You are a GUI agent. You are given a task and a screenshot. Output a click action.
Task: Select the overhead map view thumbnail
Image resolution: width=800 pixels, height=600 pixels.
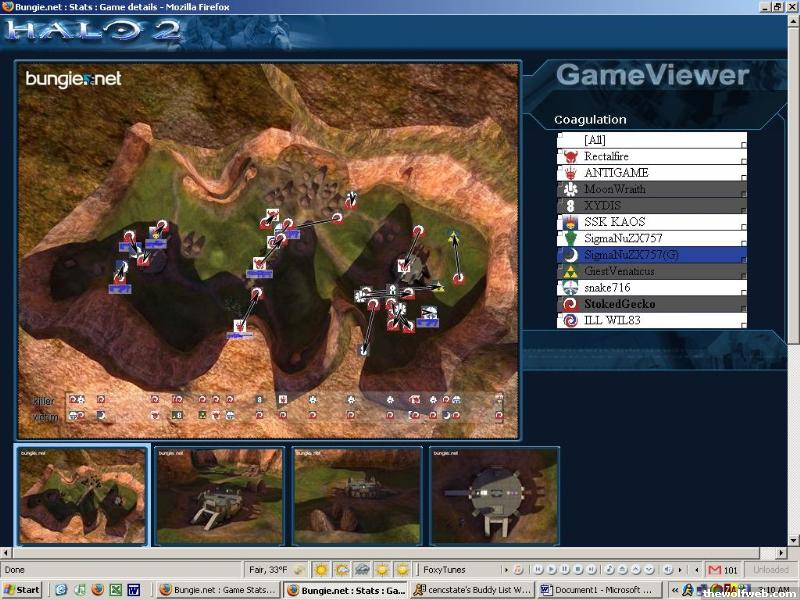(x=82, y=495)
